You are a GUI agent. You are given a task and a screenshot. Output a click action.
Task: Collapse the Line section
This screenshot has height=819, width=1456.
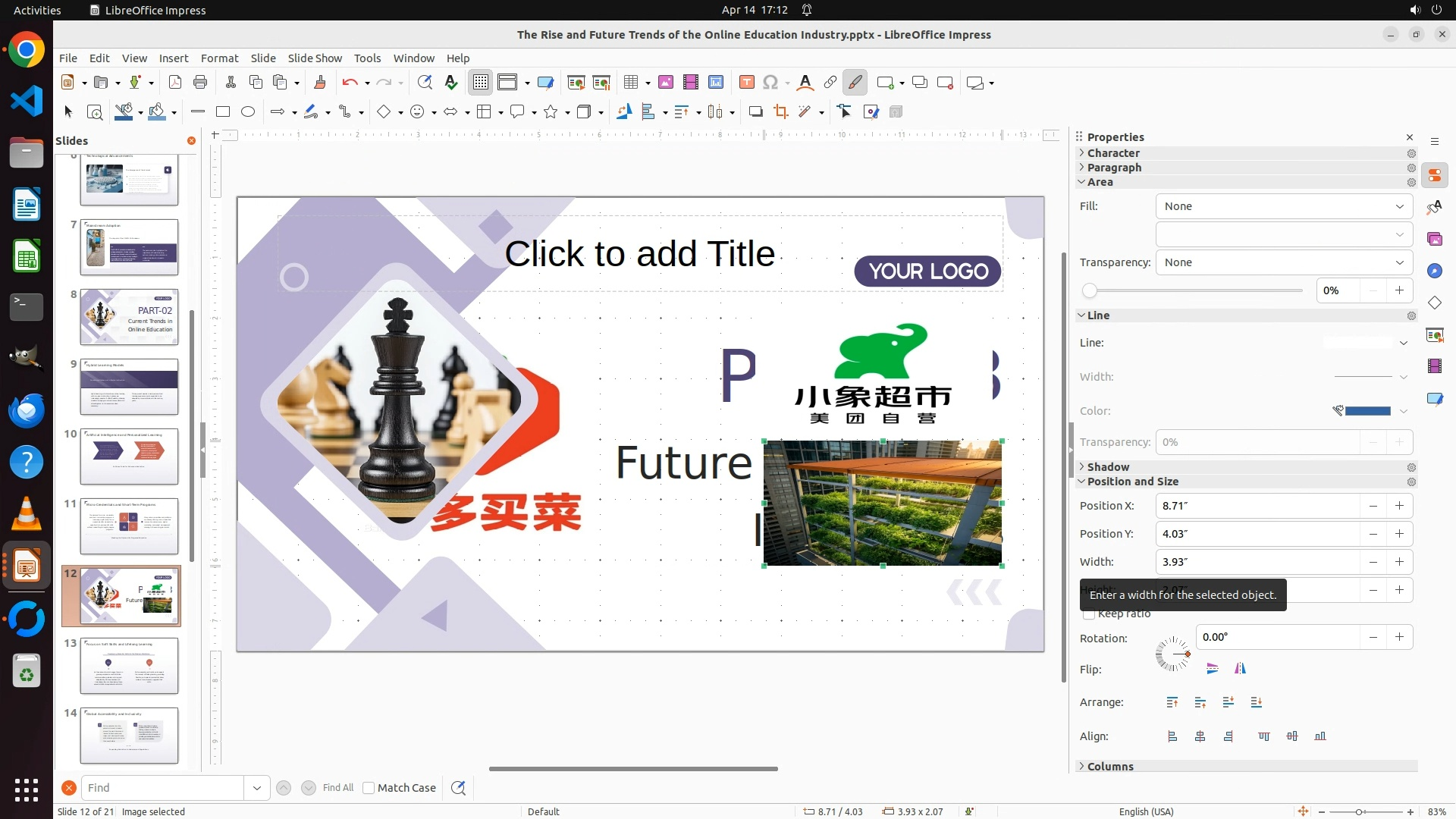(1097, 315)
